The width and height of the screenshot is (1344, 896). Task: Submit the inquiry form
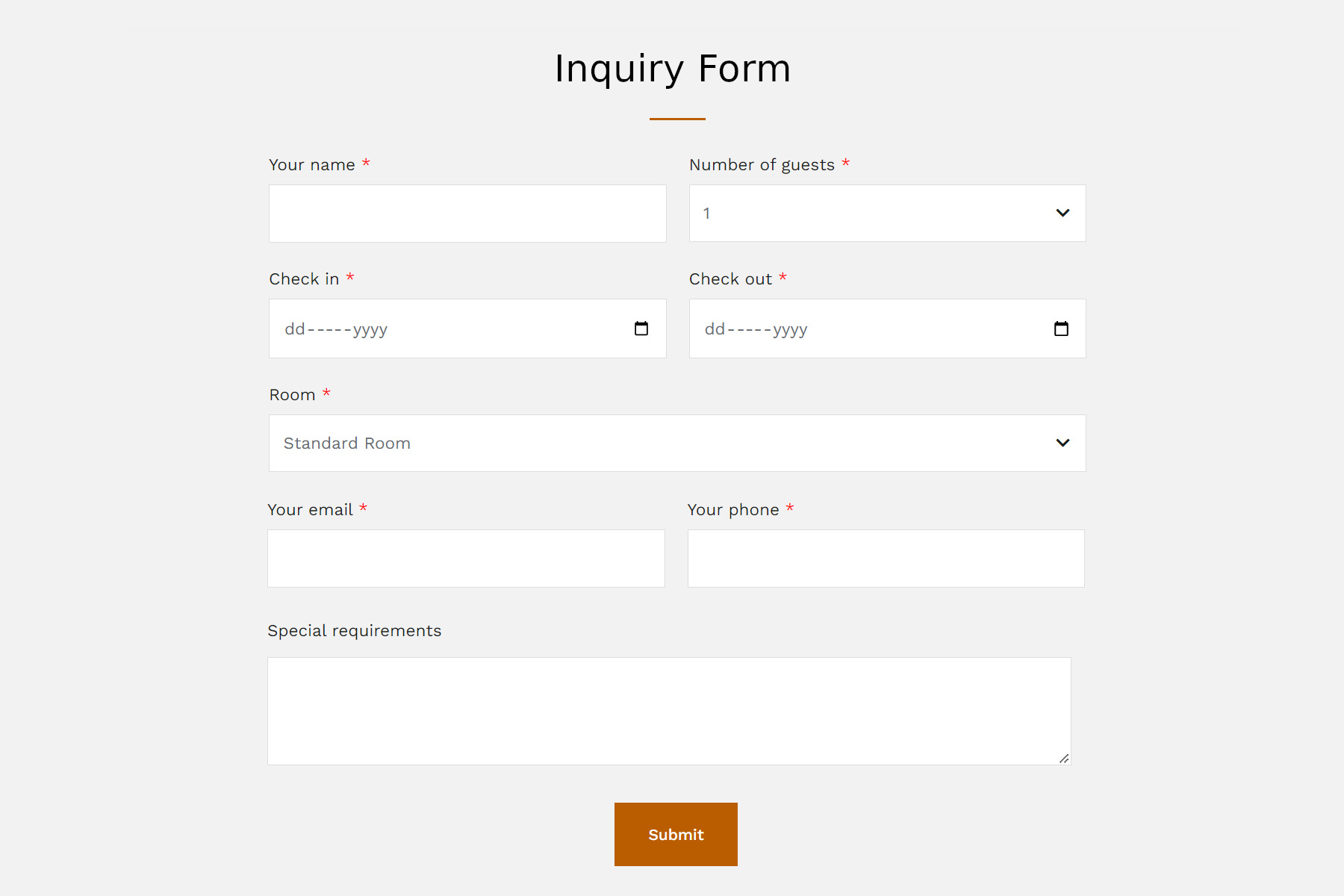point(676,834)
